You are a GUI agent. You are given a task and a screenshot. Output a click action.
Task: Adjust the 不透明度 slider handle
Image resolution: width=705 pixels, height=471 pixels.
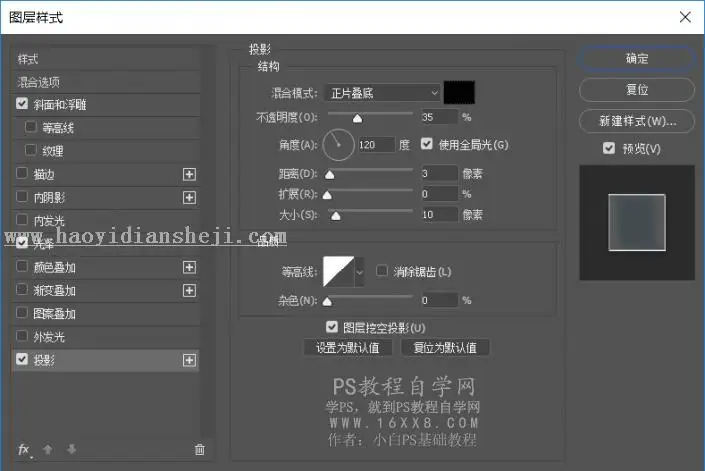[x=357, y=118]
